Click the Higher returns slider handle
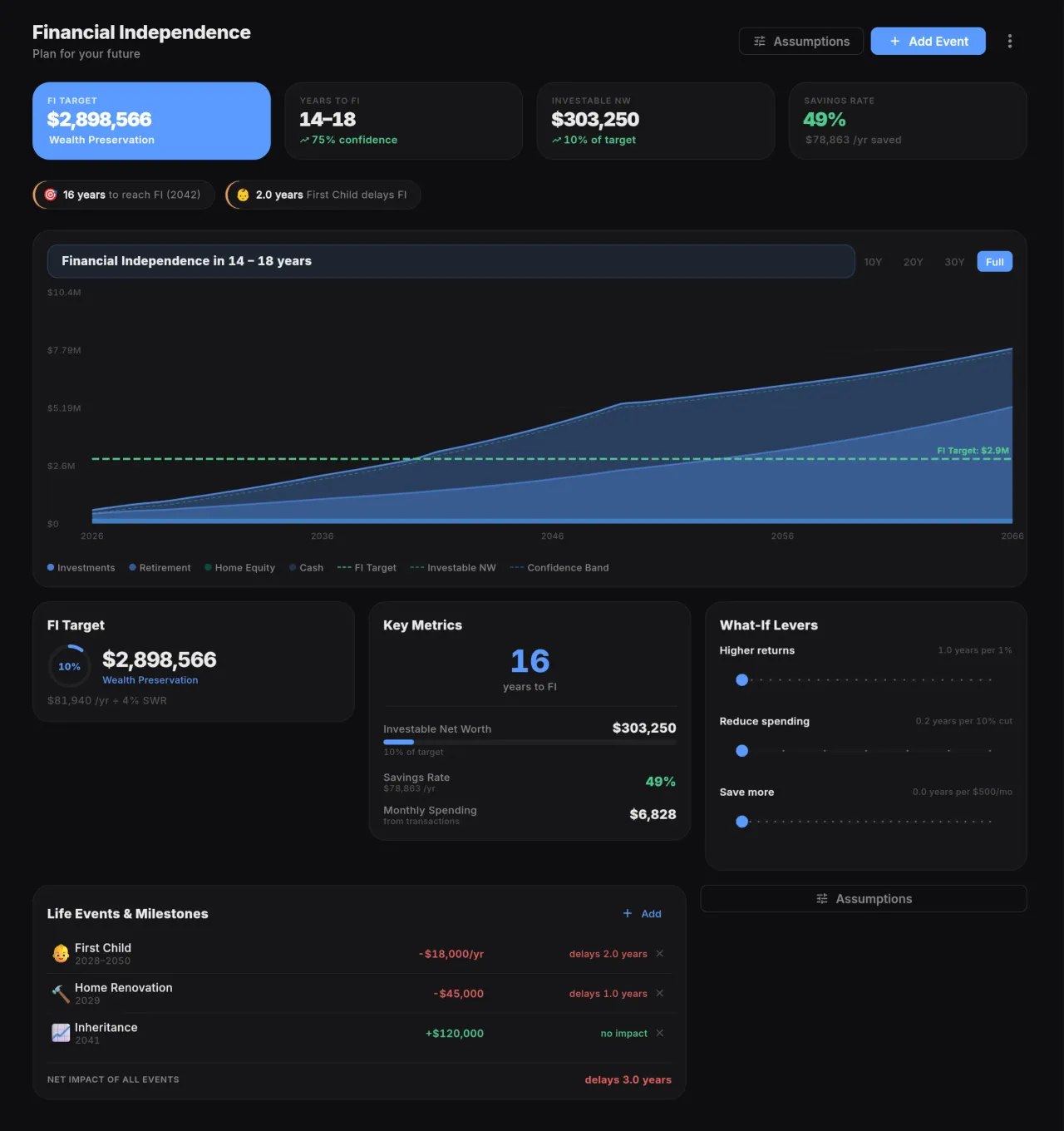 (742, 680)
